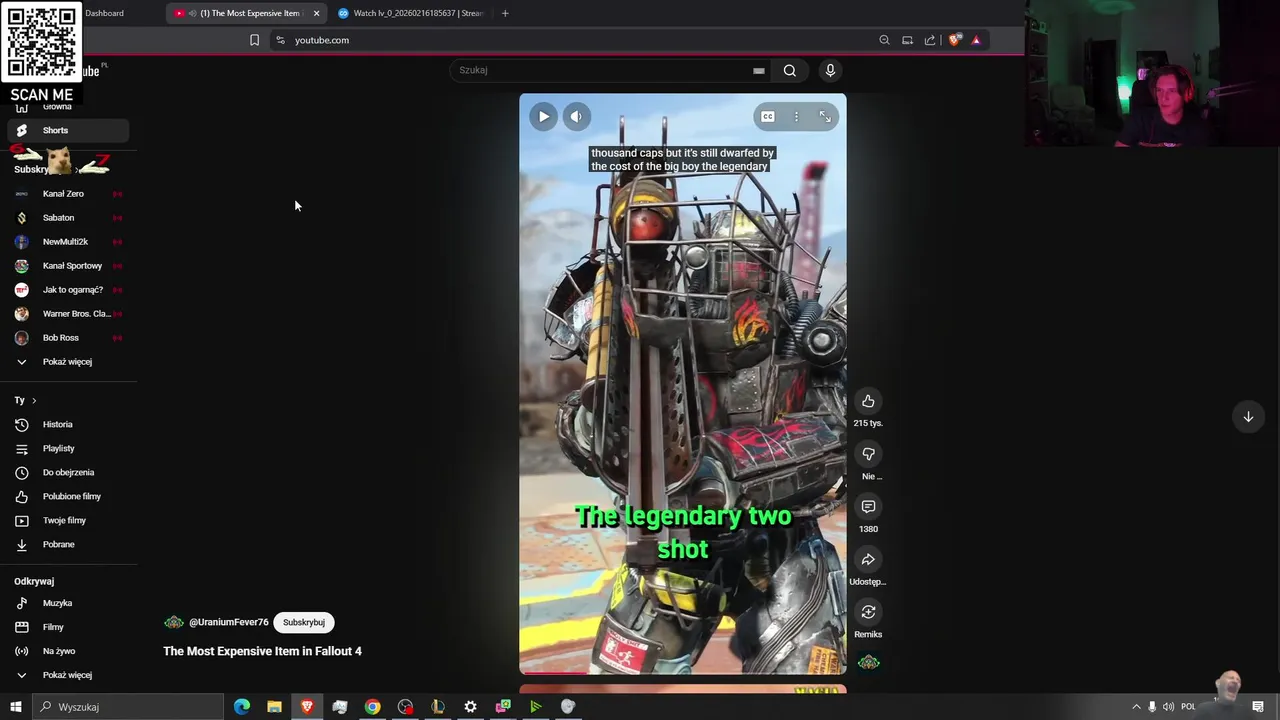Close The Most Expensive Item tab
This screenshot has width=1280, height=720.
click(x=316, y=13)
